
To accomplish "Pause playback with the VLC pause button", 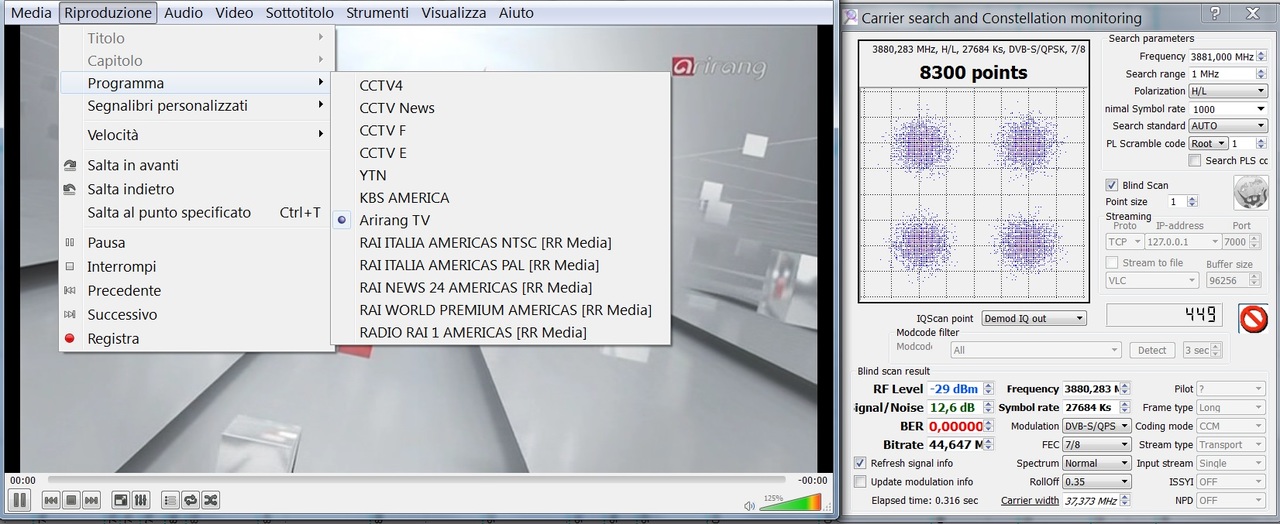I will 19,499.
